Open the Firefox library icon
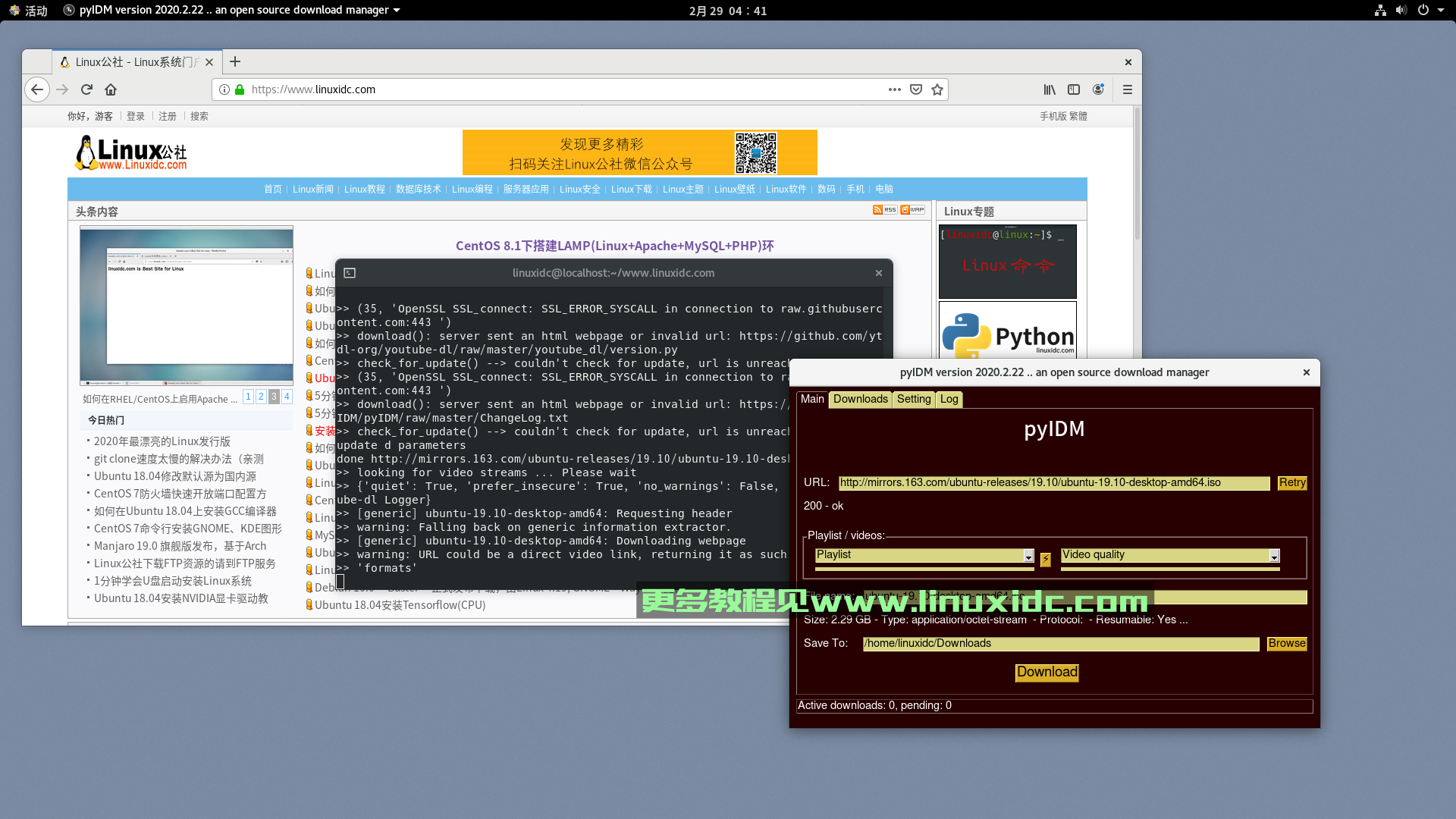 1050,89
